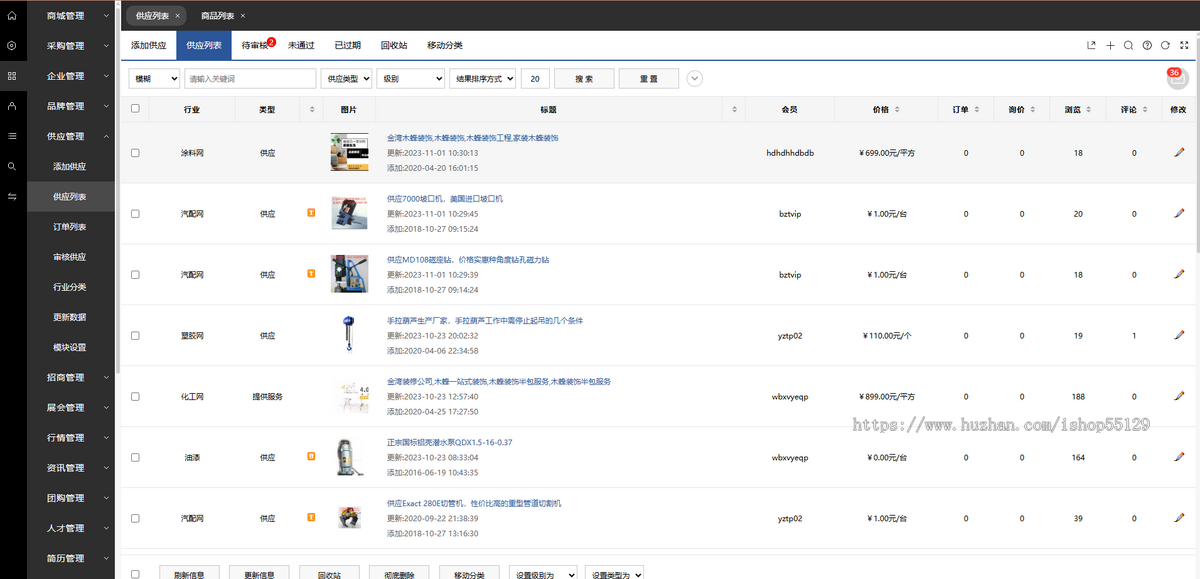Click the 彻底删除 button

tap(399, 574)
